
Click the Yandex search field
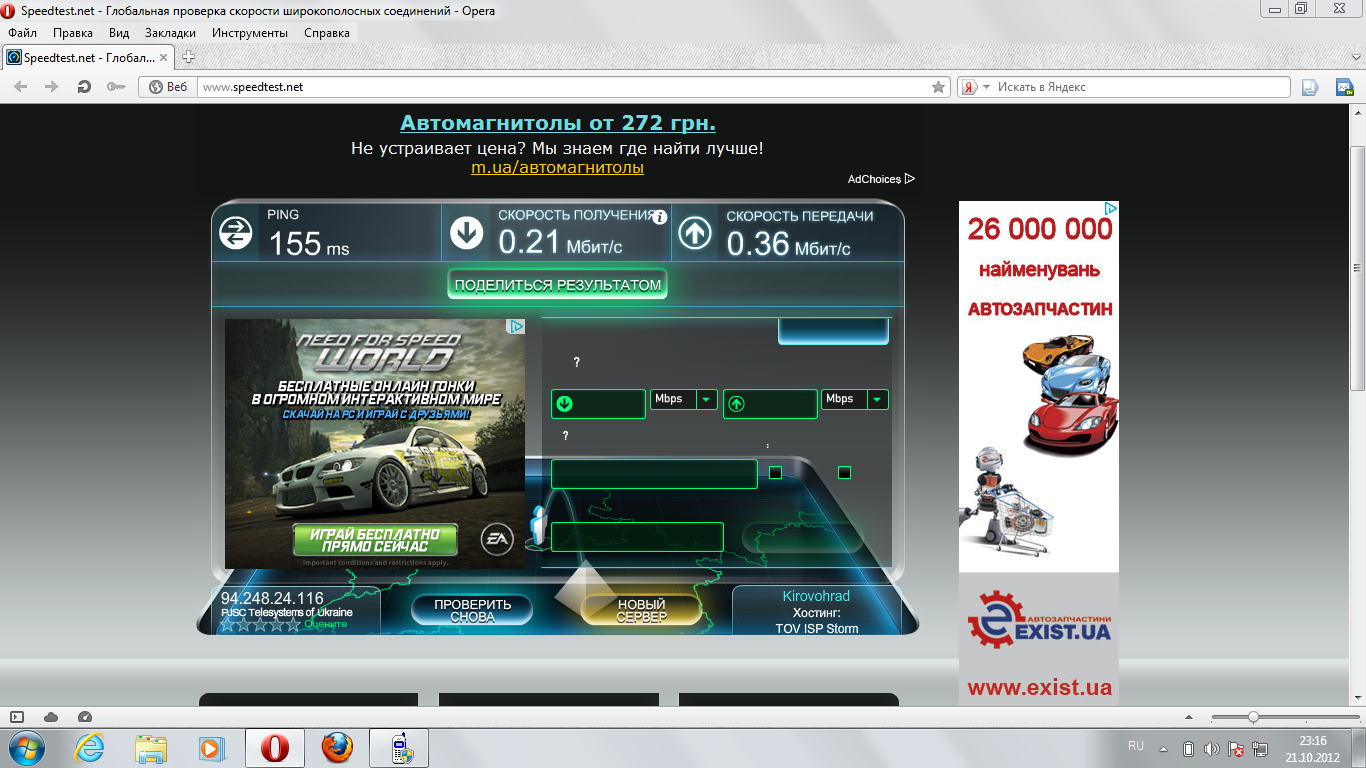pyautogui.click(x=1141, y=87)
